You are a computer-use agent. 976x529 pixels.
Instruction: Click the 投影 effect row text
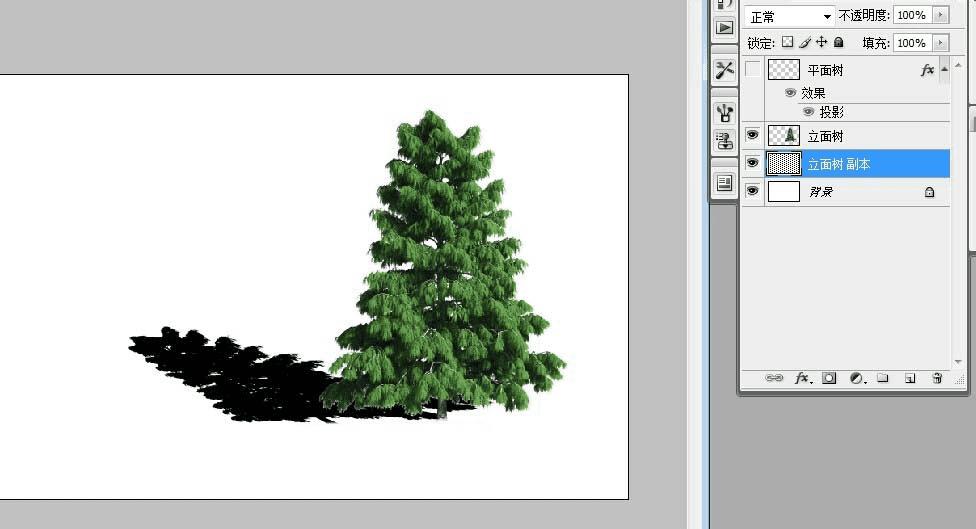click(832, 113)
